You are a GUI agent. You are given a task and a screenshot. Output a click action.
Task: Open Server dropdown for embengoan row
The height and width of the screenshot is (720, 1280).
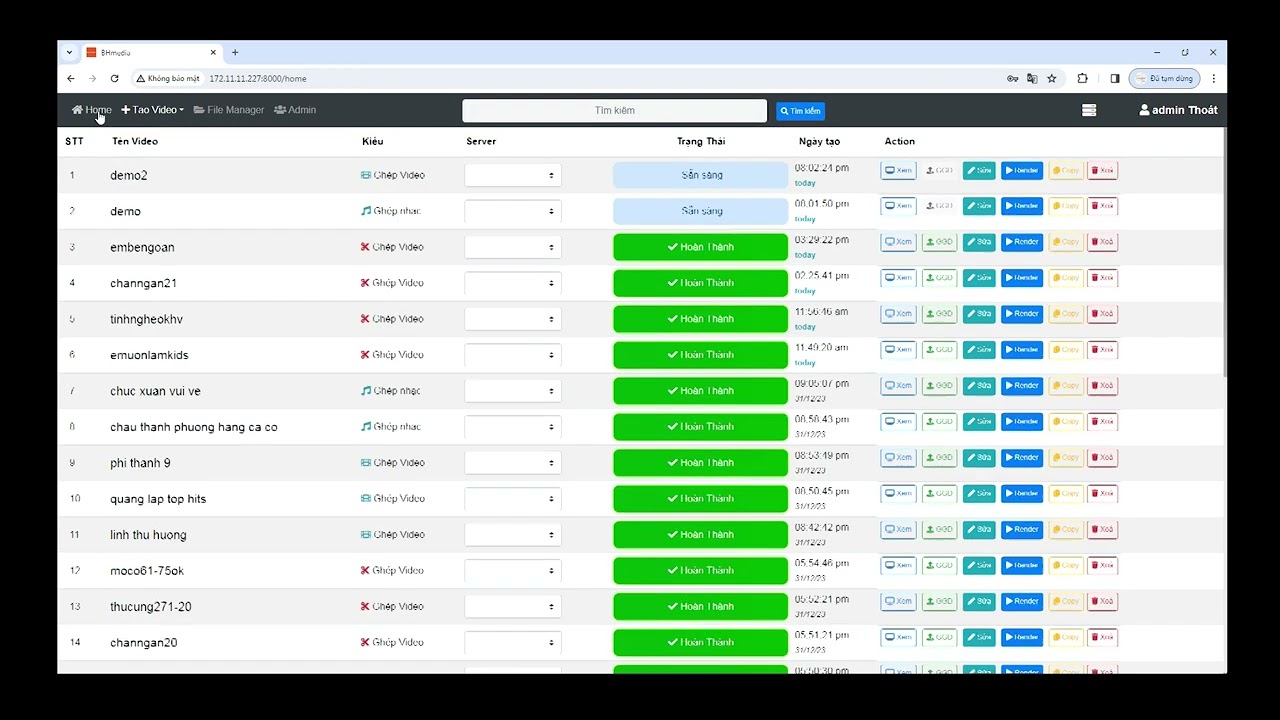[x=512, y=247]
